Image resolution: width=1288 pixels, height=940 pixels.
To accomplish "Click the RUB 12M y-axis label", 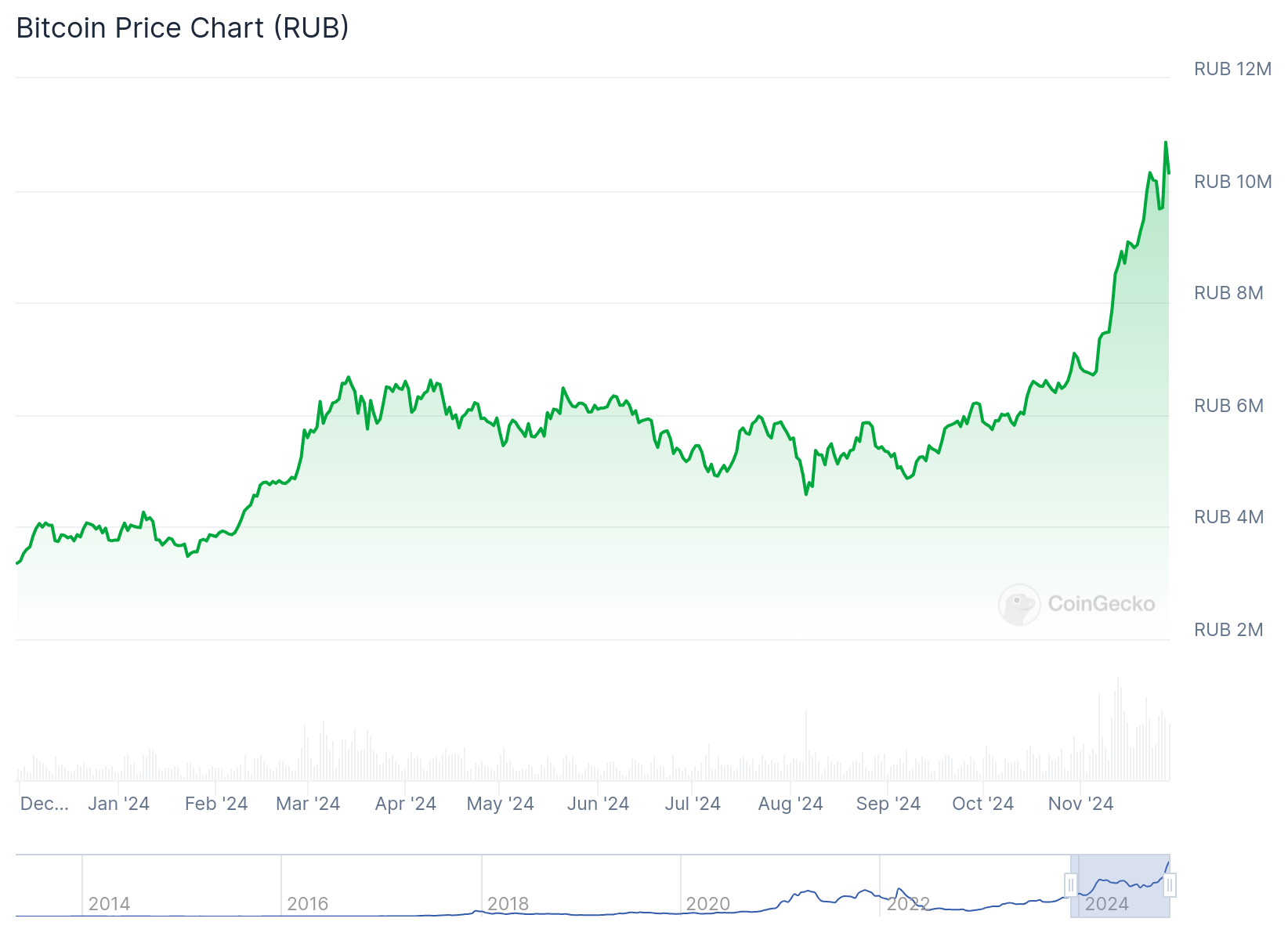I will pos(1232,69).
